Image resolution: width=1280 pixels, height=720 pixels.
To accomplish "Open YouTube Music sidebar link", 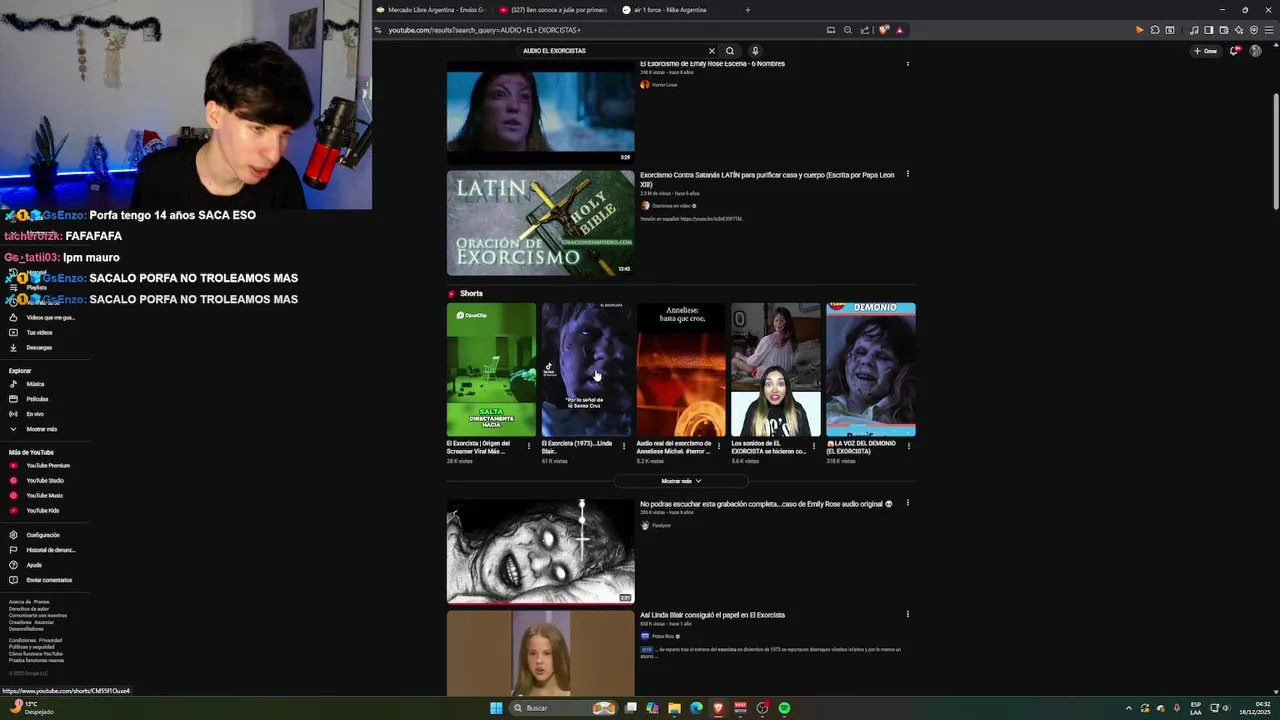I will [44, 496].
